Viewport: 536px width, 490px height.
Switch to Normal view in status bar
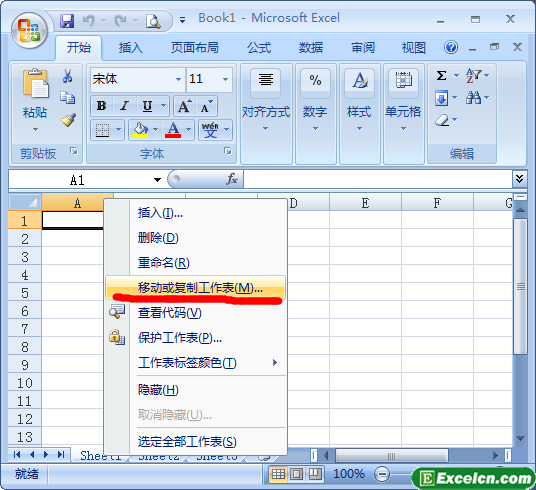coord(278,474)
